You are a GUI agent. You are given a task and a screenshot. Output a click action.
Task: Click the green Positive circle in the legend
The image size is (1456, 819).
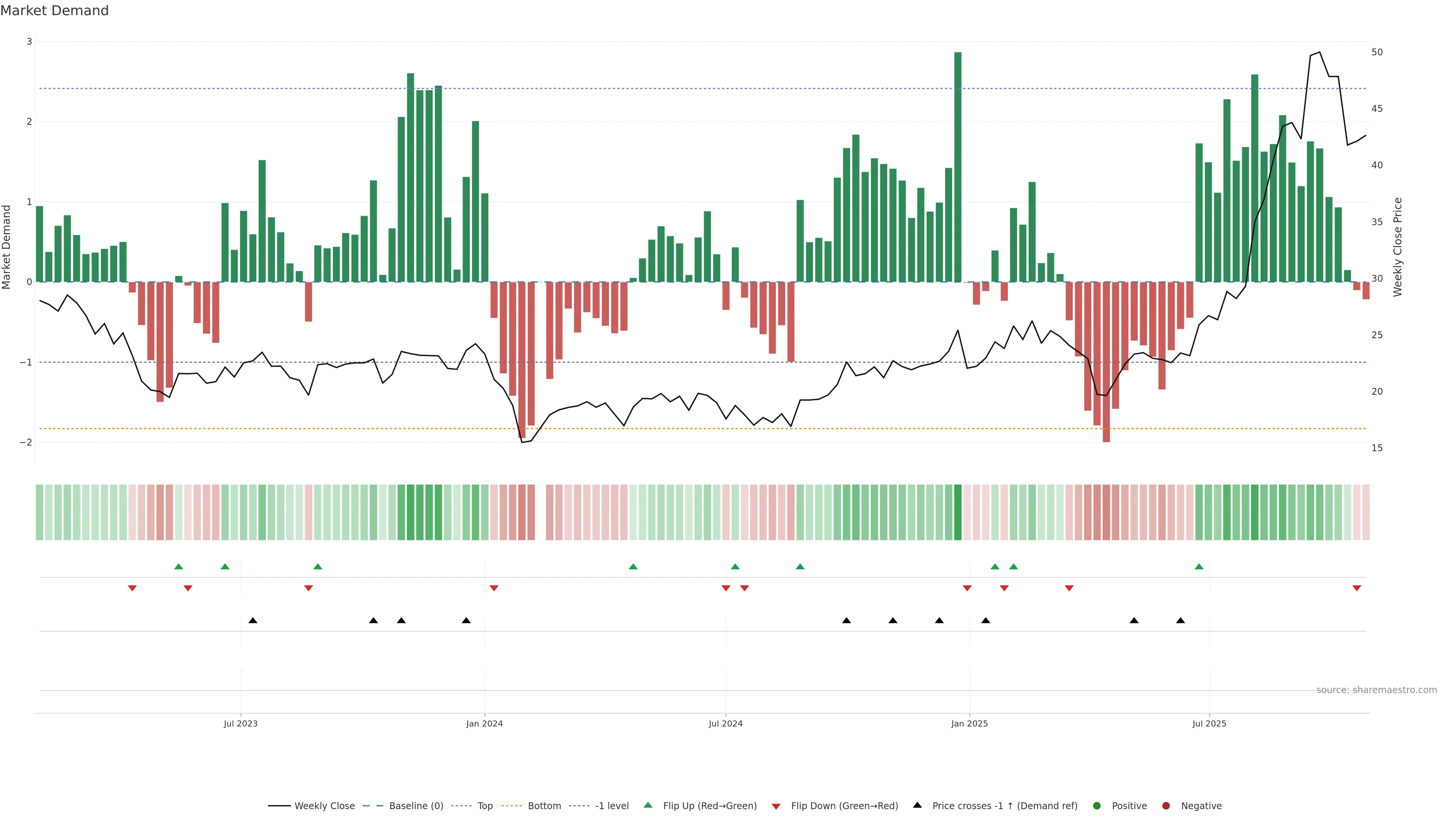(x=1097, y=806)
